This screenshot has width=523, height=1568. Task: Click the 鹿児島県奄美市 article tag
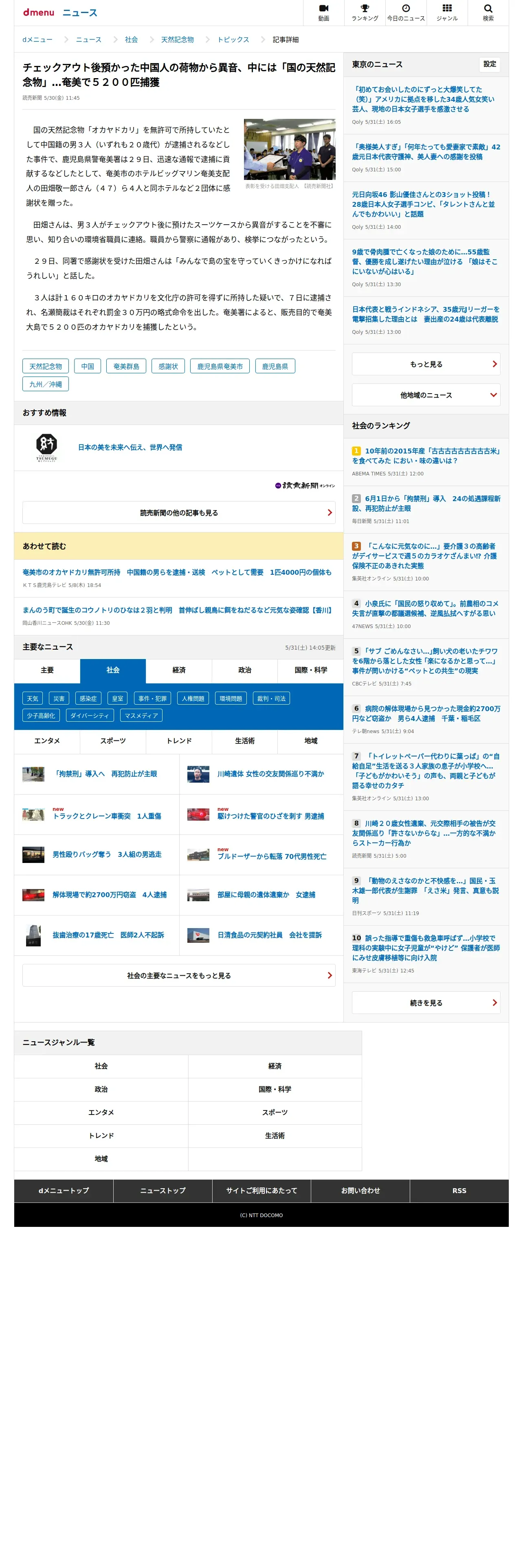point(220,366)
